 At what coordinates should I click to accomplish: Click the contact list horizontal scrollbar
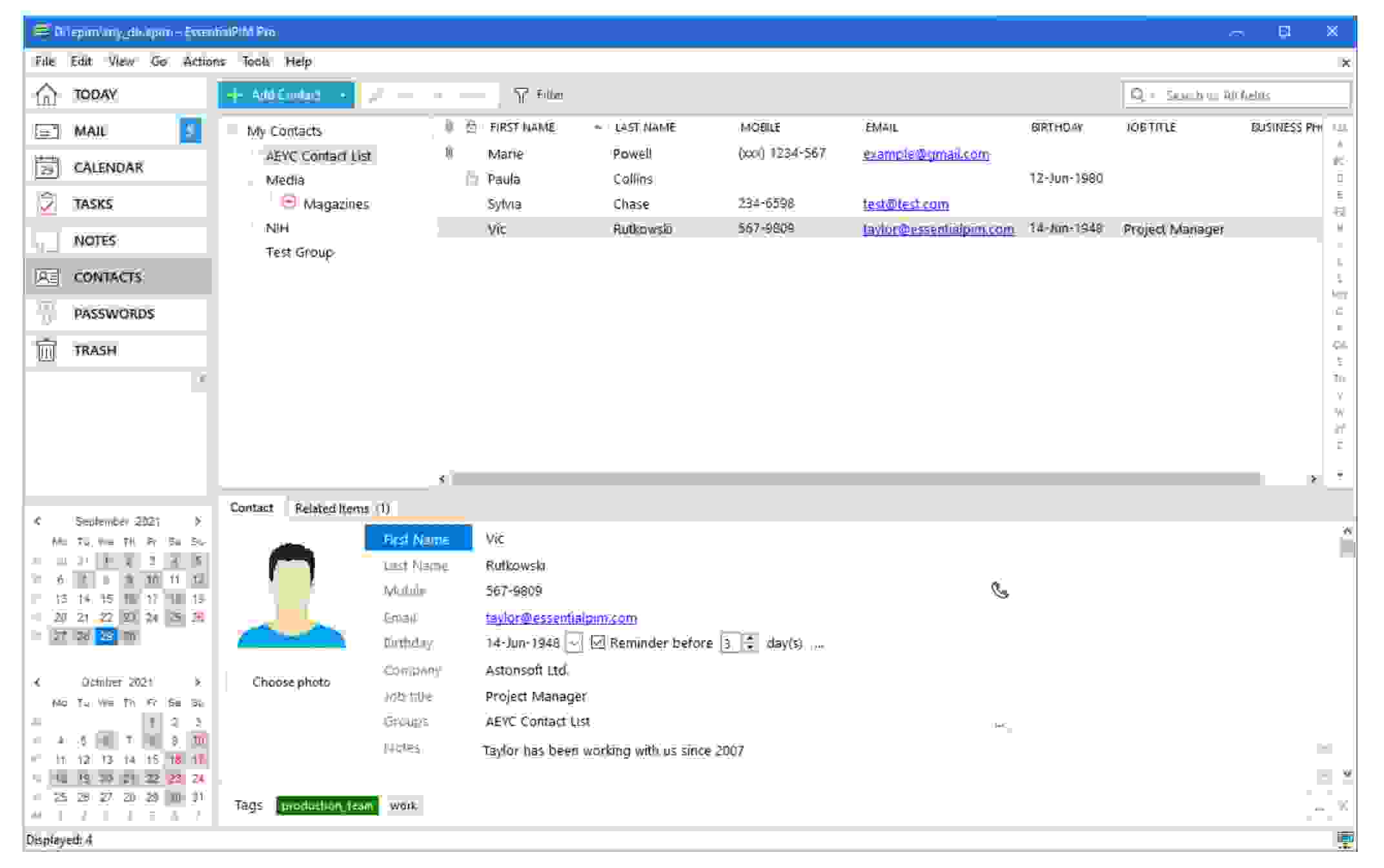[855, 479]
